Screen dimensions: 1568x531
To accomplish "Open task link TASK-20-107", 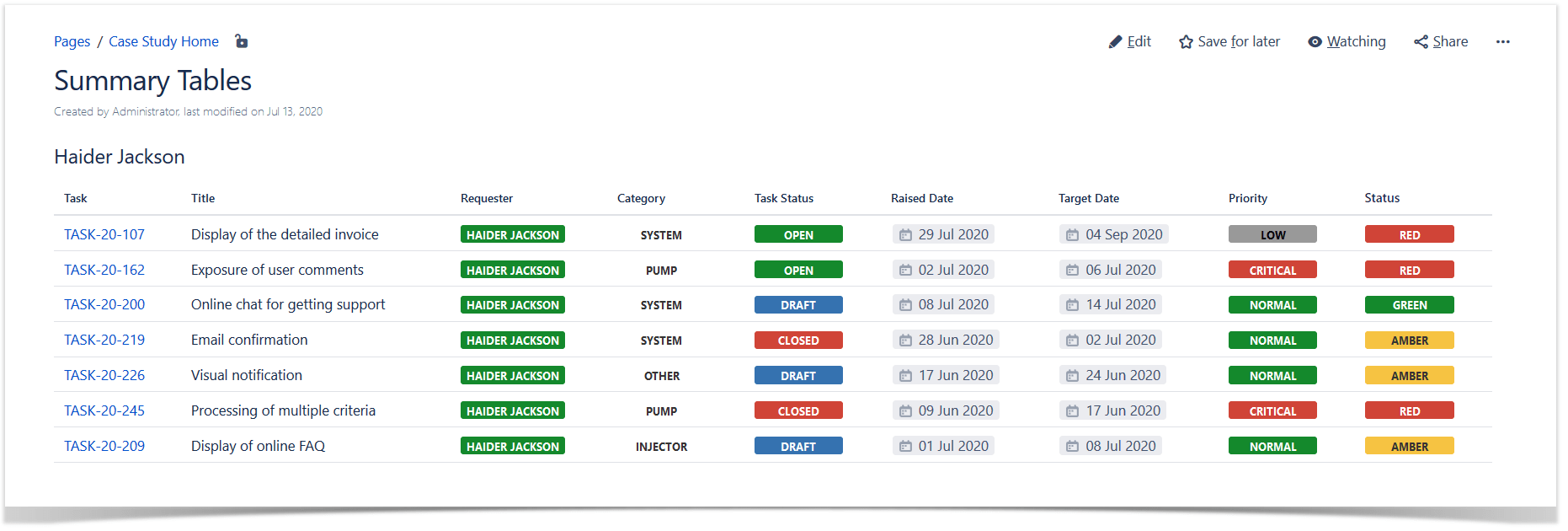I will click(x=104, y=234).
